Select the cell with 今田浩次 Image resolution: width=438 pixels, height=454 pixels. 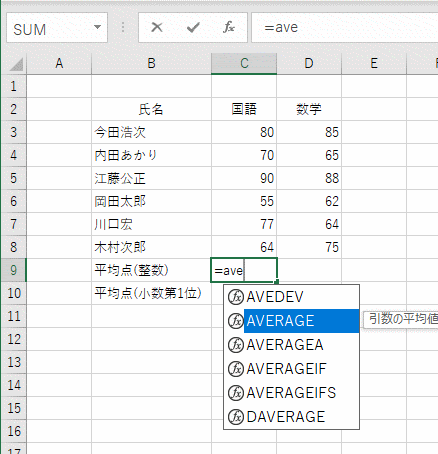tap(151, 132)
